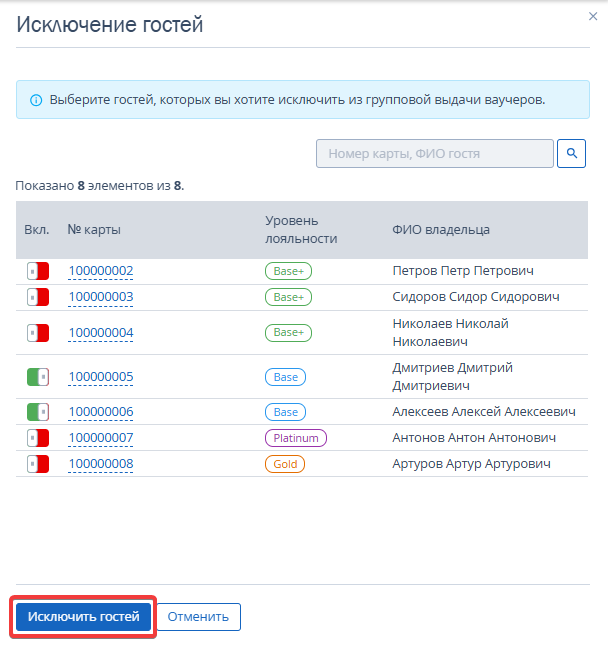Click the Gold loyalty level badge
Viewport: 608px width, 646px height.
(285, 464)
